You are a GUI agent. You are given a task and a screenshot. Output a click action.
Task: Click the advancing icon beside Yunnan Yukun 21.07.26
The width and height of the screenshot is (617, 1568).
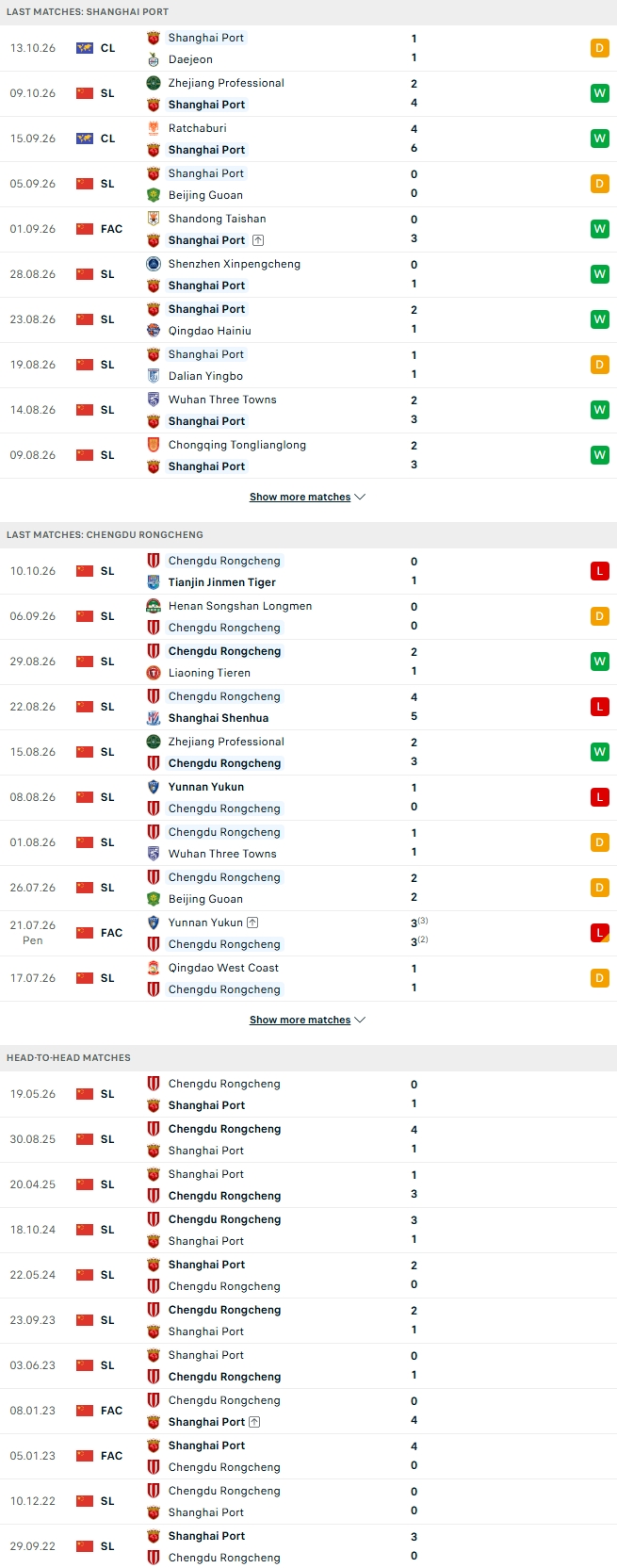[x=252, y=923]
